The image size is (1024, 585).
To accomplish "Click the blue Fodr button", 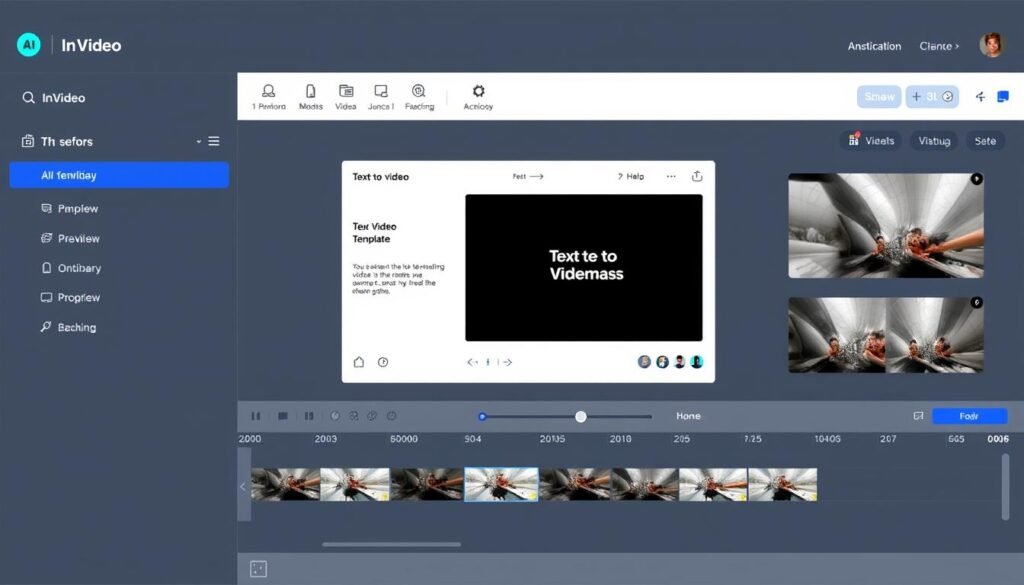I will (969, 415).
